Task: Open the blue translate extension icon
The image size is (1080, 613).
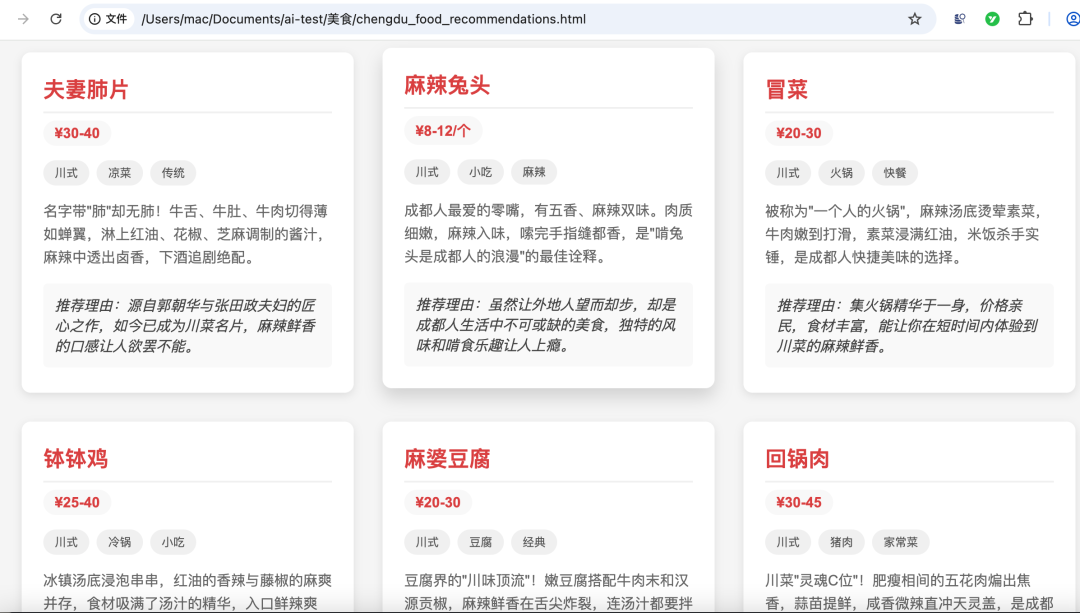Action: (959, 19)
